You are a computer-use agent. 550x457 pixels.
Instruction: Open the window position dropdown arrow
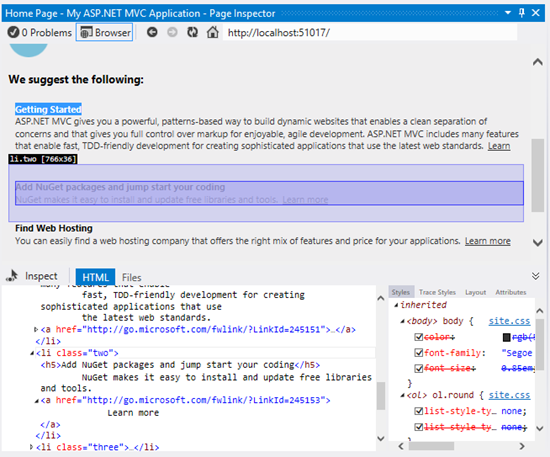(x=508, y=13)
